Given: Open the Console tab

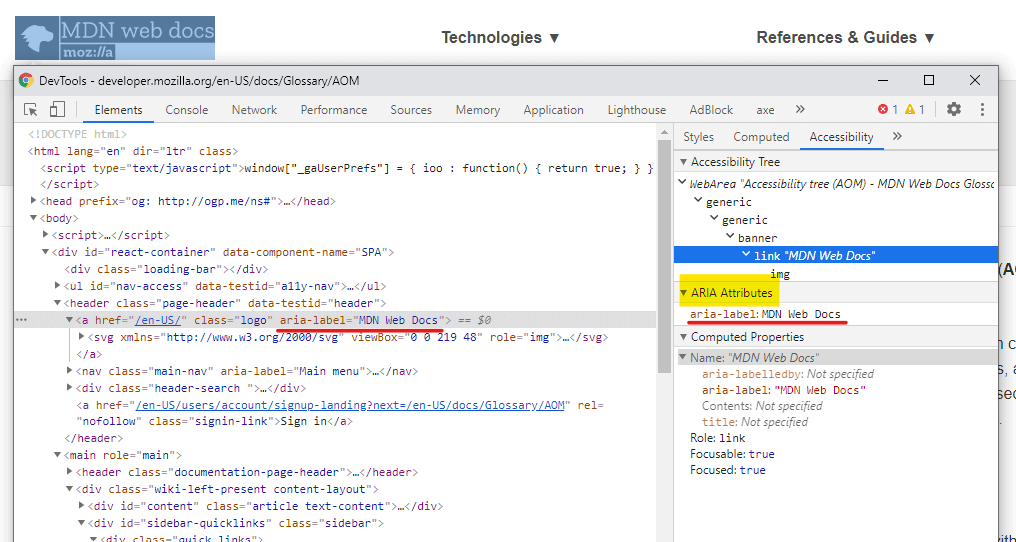Looking at the screenshot, I should (x=187, y=110).
